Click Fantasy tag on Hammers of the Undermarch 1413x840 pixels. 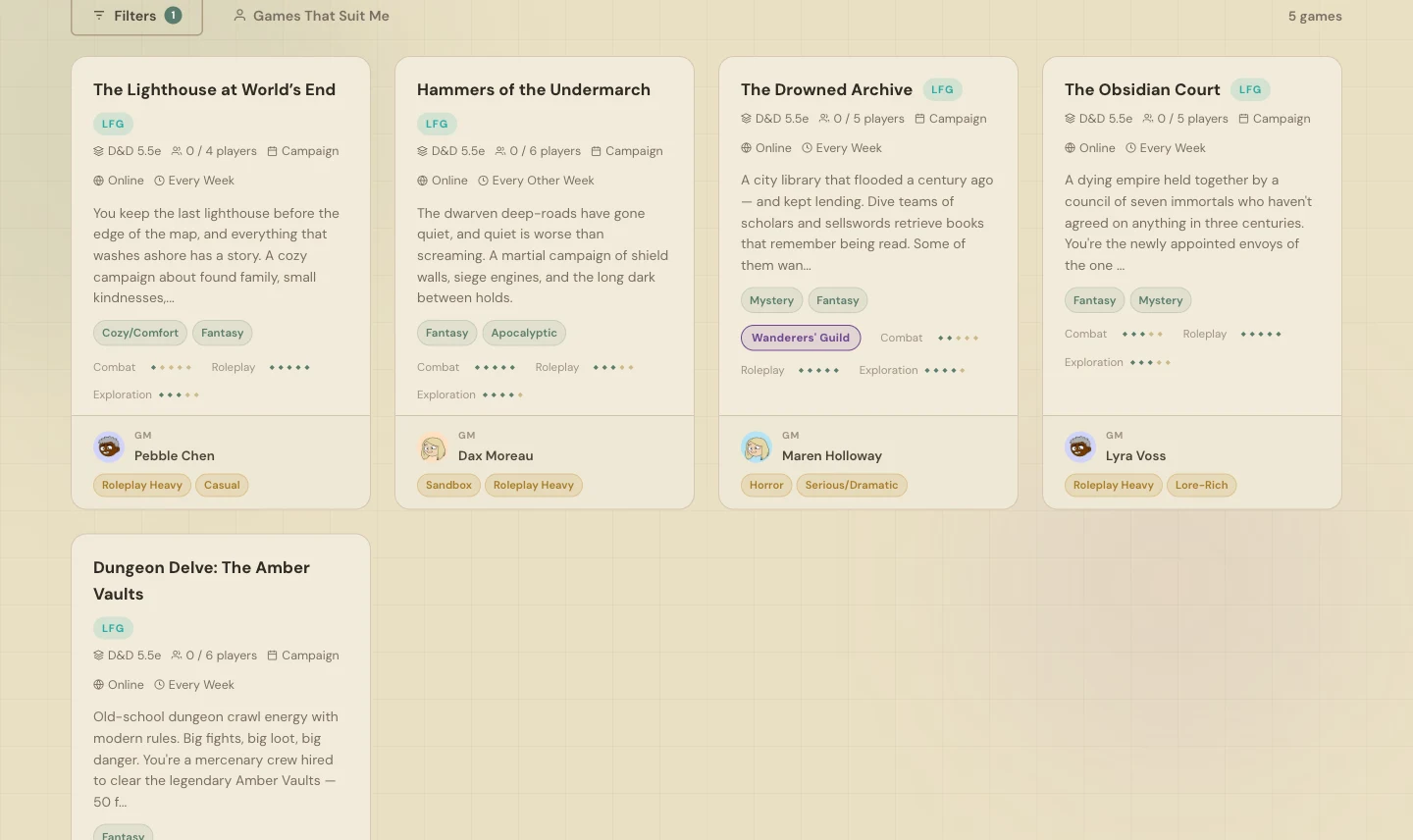tap(446, 333)
